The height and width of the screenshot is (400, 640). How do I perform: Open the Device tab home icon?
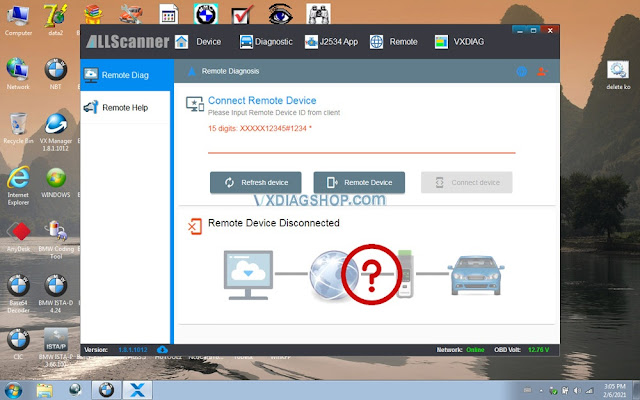coord(181,42)
